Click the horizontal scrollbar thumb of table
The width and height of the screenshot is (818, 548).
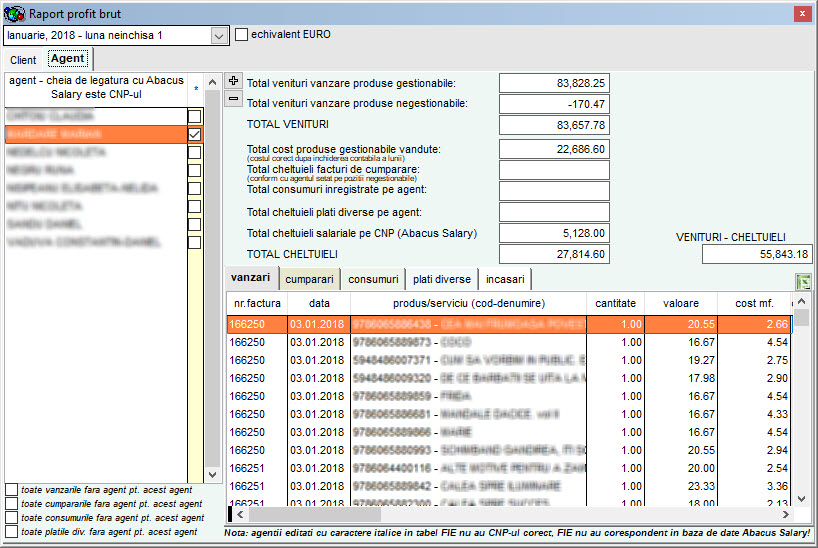(315, 515)
